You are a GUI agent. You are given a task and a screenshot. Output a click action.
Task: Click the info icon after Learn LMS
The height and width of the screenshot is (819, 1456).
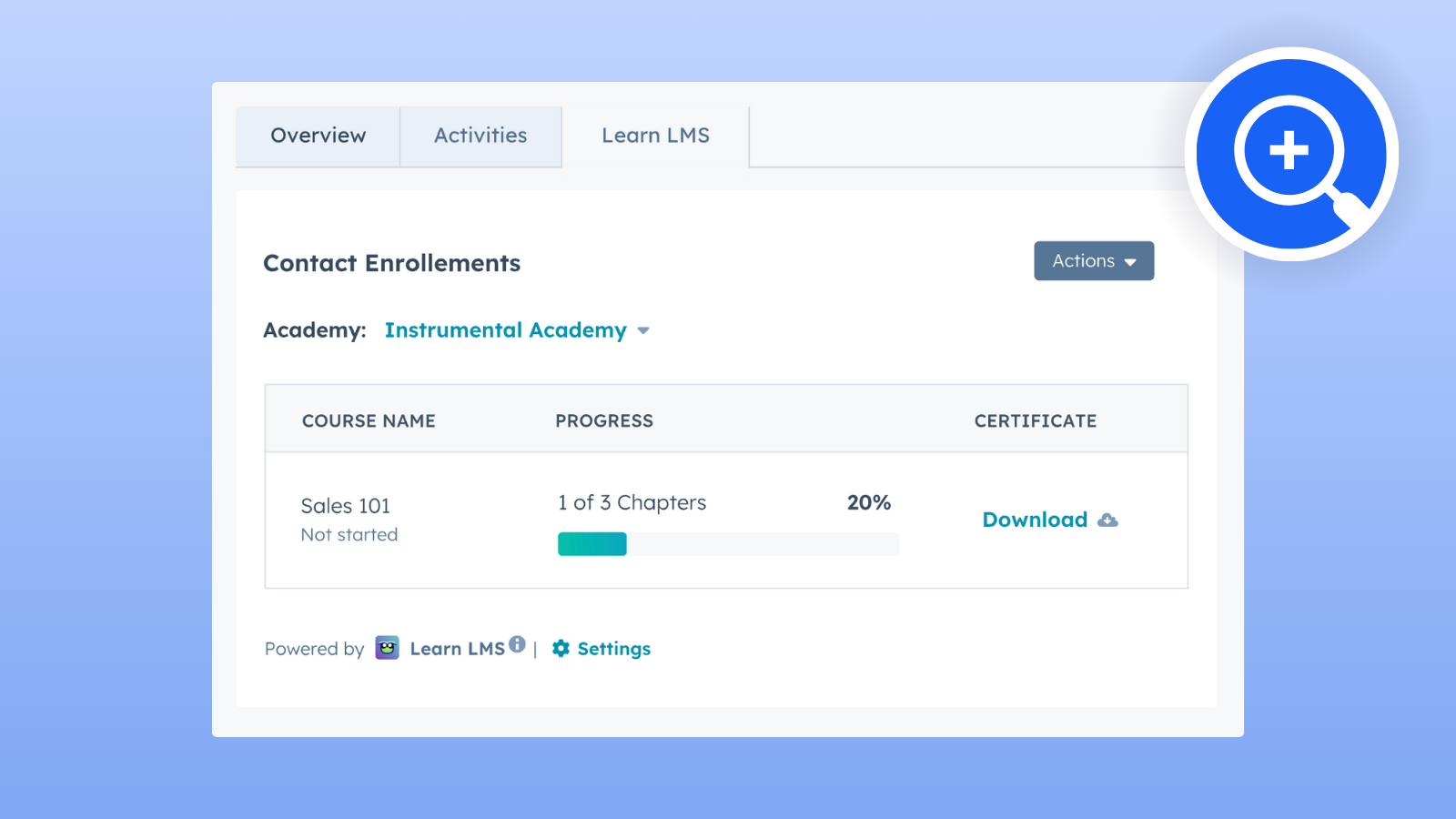click(x=517, y=644)
